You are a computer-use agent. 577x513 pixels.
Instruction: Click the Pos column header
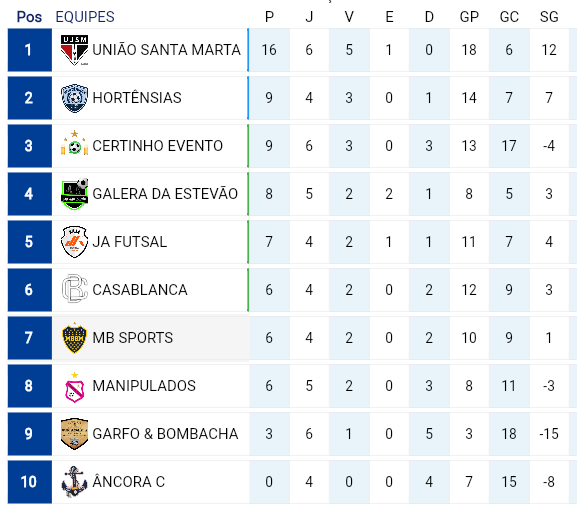click(29, 17)
